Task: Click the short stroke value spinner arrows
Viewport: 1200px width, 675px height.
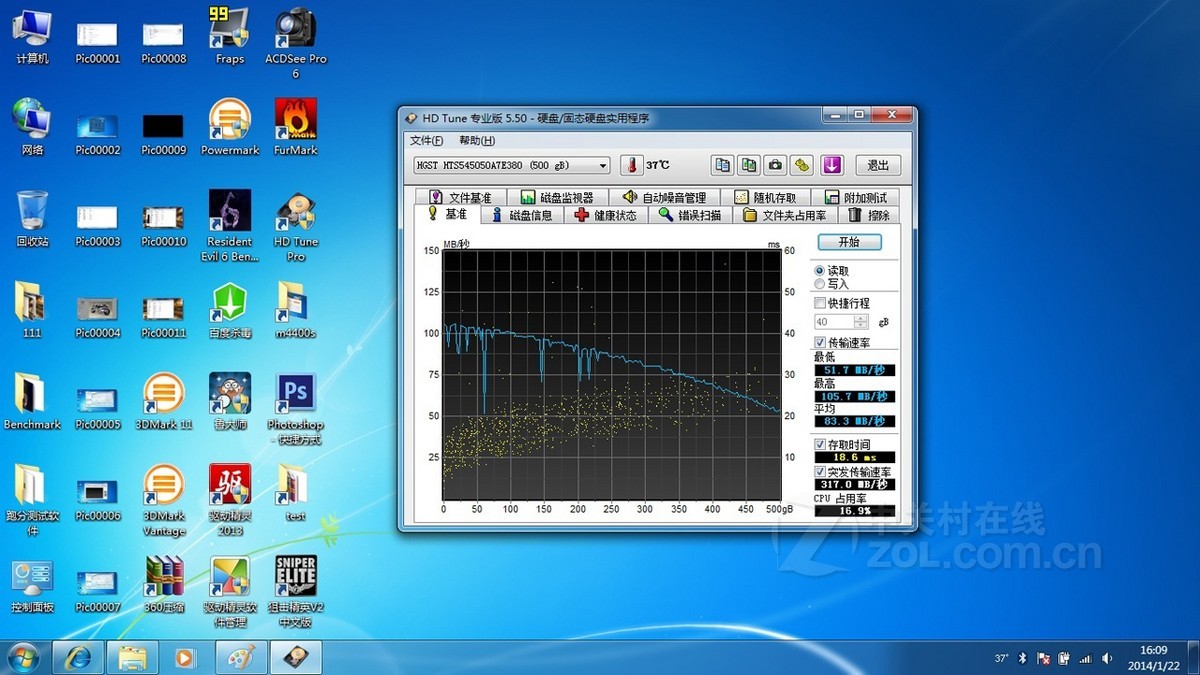Action: 861,322
